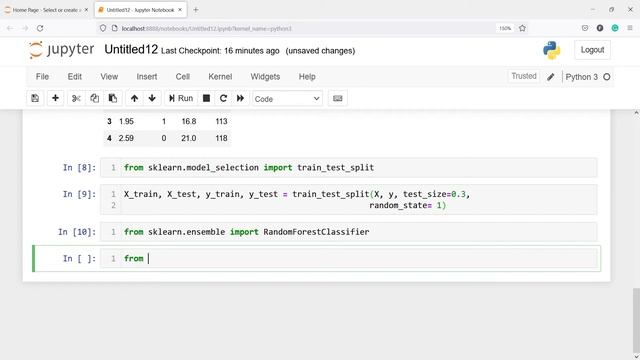Viewport: 640px width, 360px height.
Task: Select the Untitled12 Jupyter Notebook tab
Action: (x=140, y=10)
